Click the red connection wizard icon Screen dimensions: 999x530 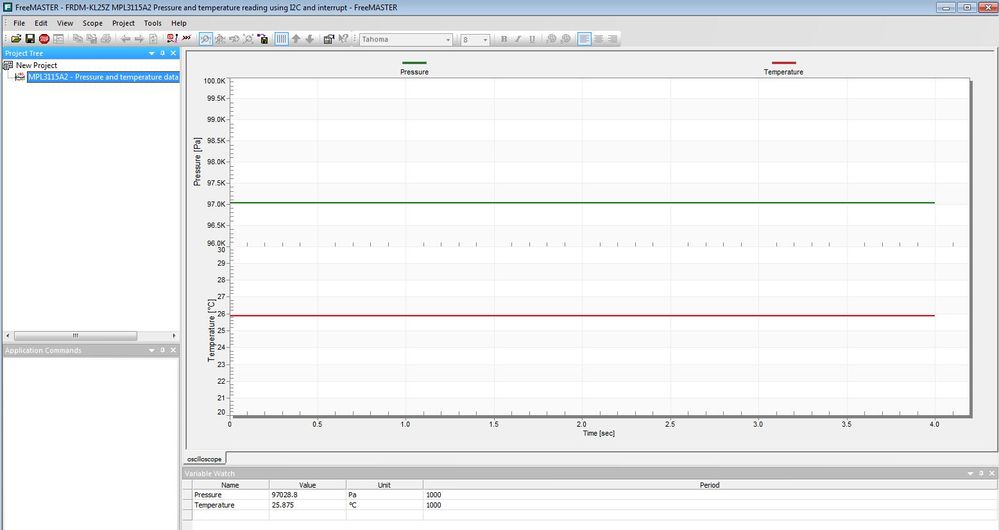[x=172, y=39]
